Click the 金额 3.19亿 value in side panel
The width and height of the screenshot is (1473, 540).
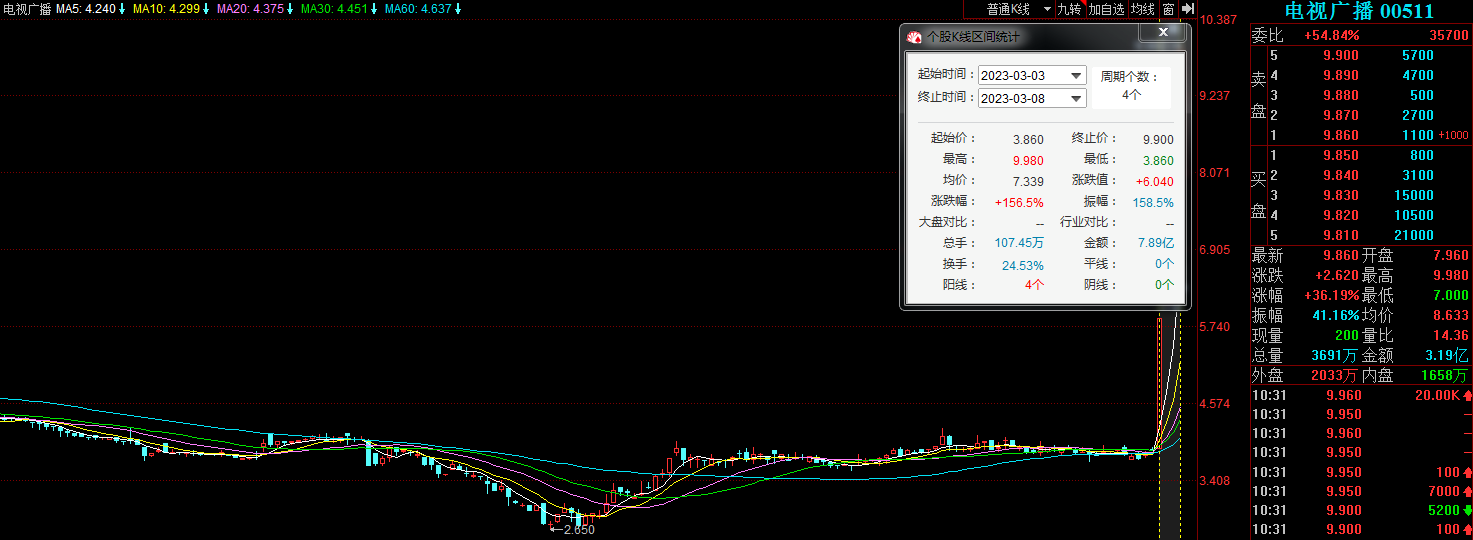(1447, 355)
